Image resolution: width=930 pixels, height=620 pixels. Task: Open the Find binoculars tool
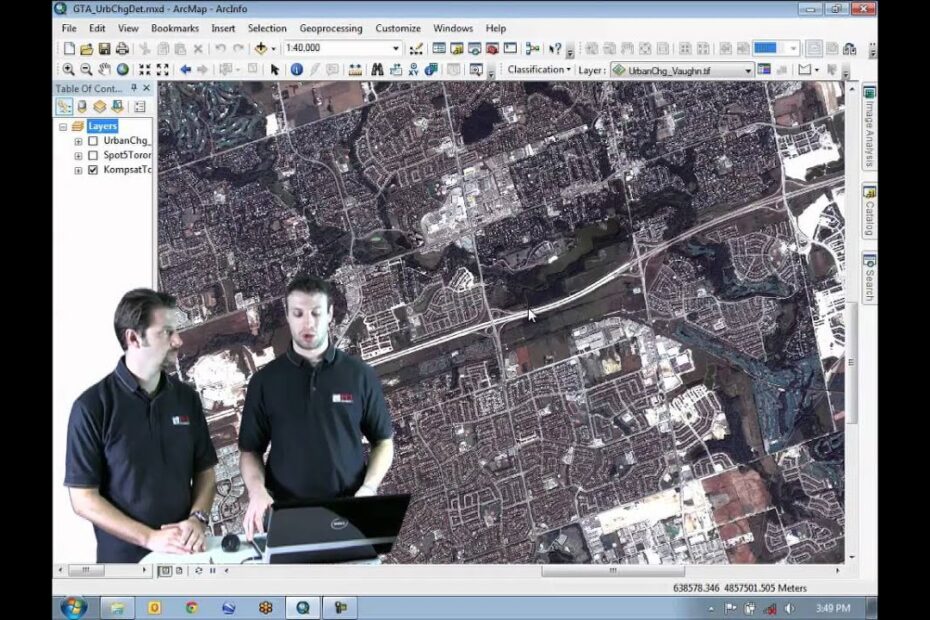[x=377, y=70]
